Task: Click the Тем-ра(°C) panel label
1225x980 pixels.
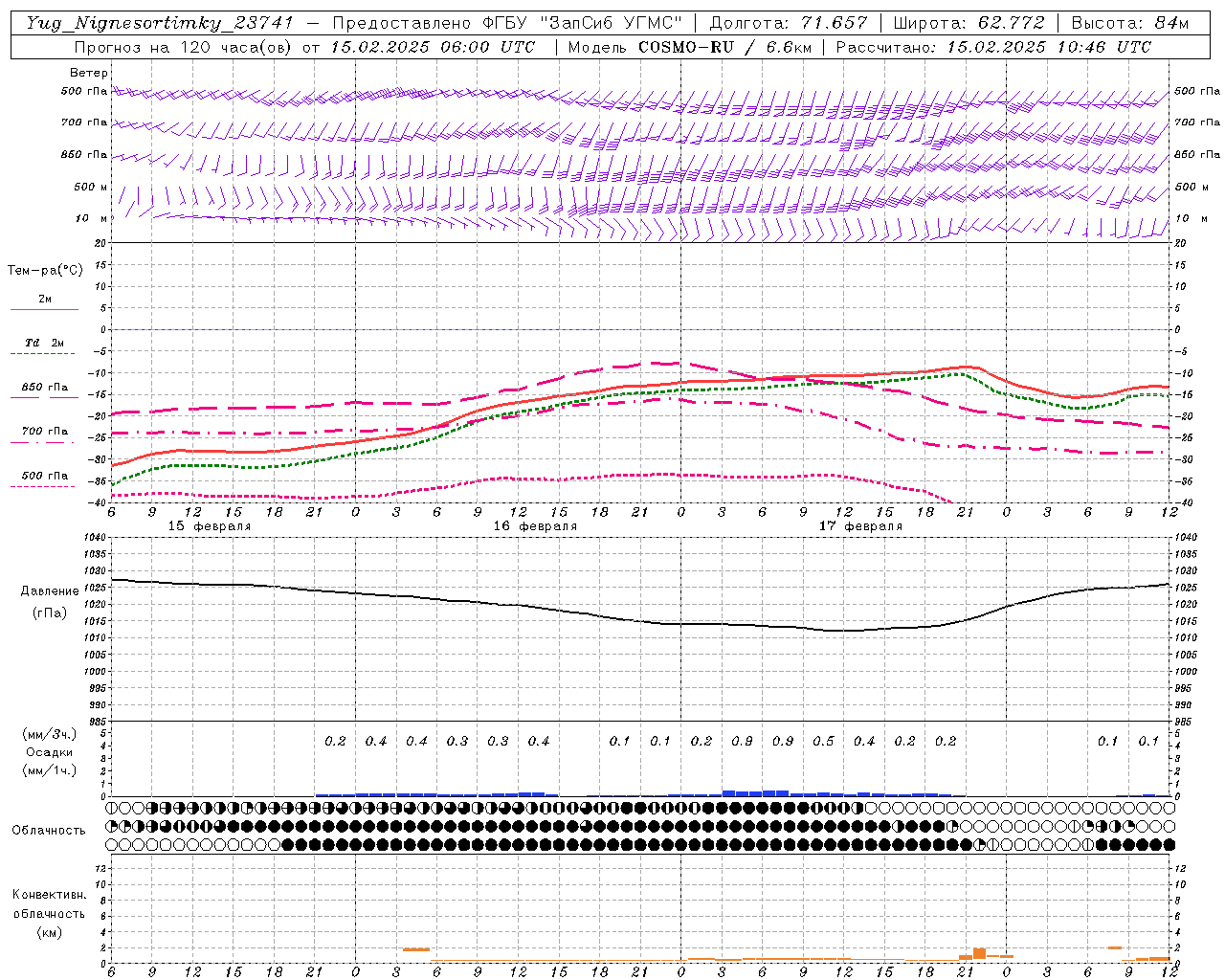Action: (x=45, y=270)
